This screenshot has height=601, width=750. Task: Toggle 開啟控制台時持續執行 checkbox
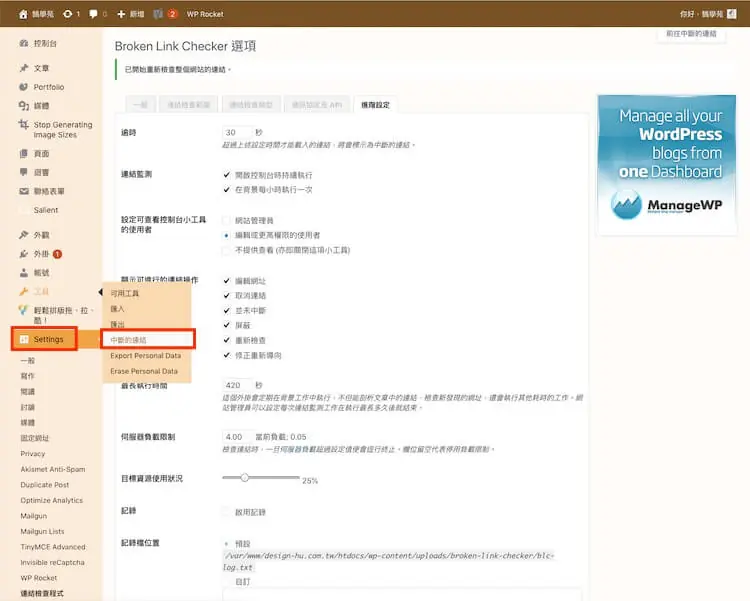227,175
